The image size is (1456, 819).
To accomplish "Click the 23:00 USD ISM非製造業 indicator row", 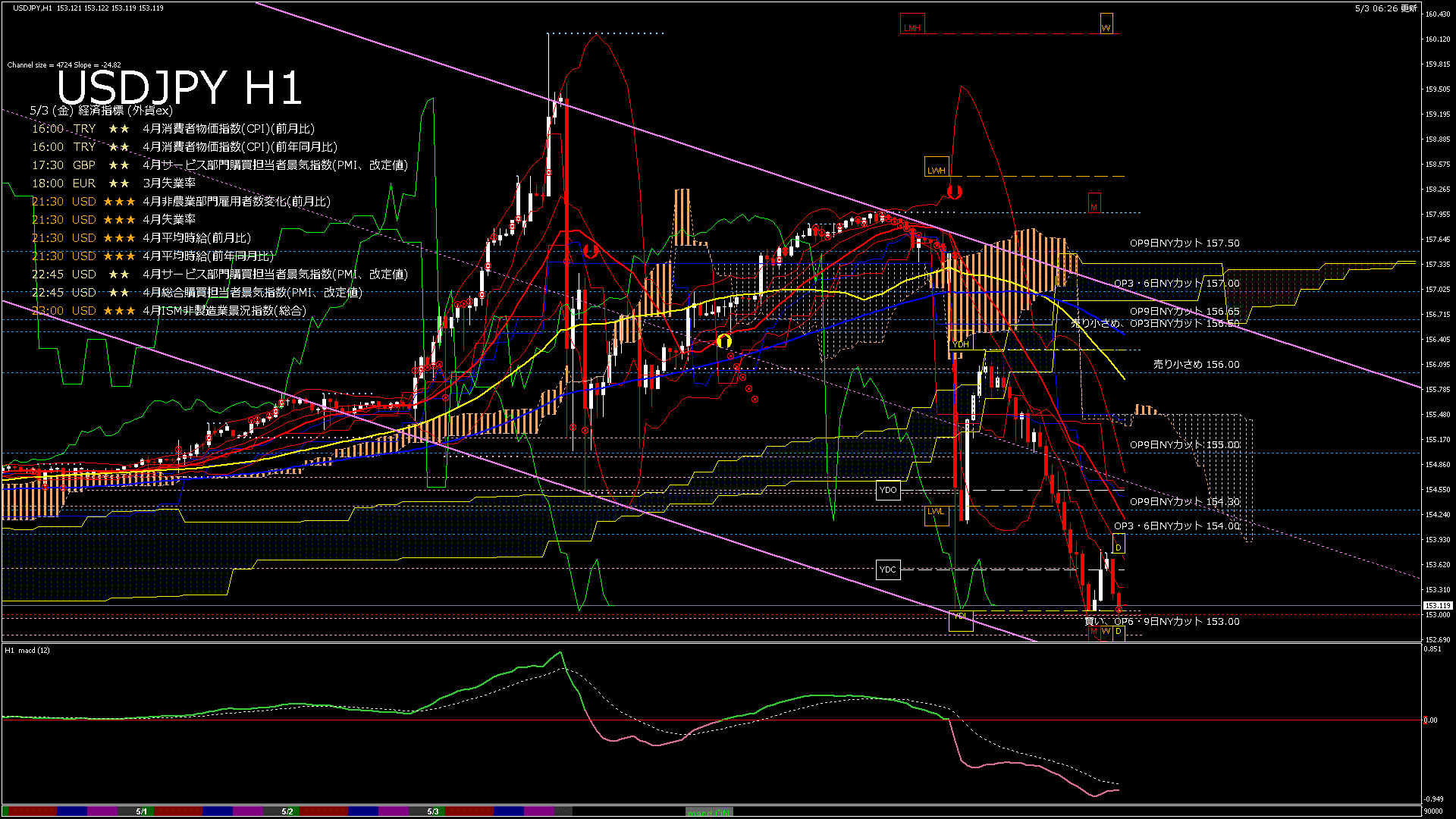I will [x=168, y=311].
